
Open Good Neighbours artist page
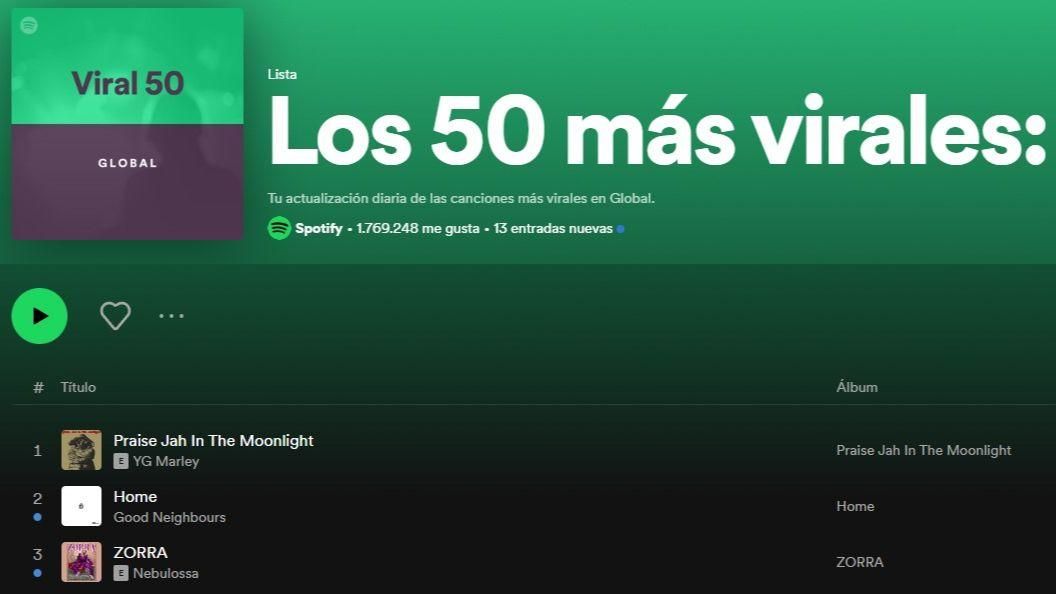(170, 517)
